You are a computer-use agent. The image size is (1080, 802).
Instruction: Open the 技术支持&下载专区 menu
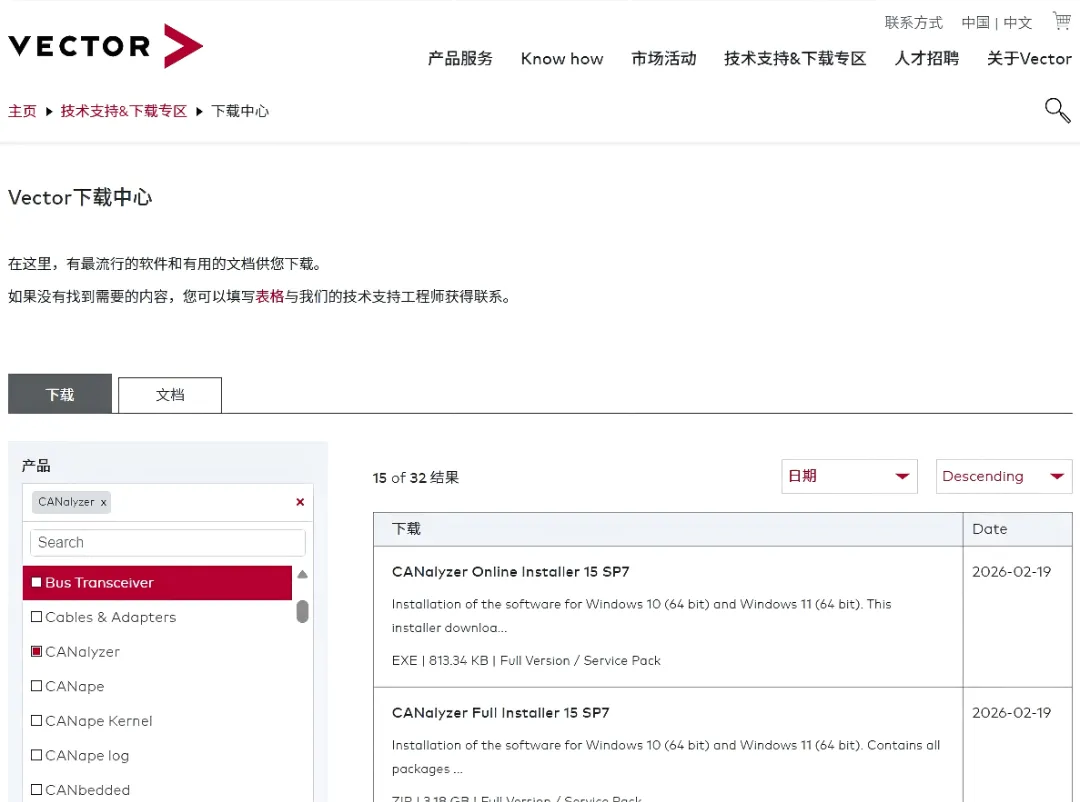coord(795,59)
